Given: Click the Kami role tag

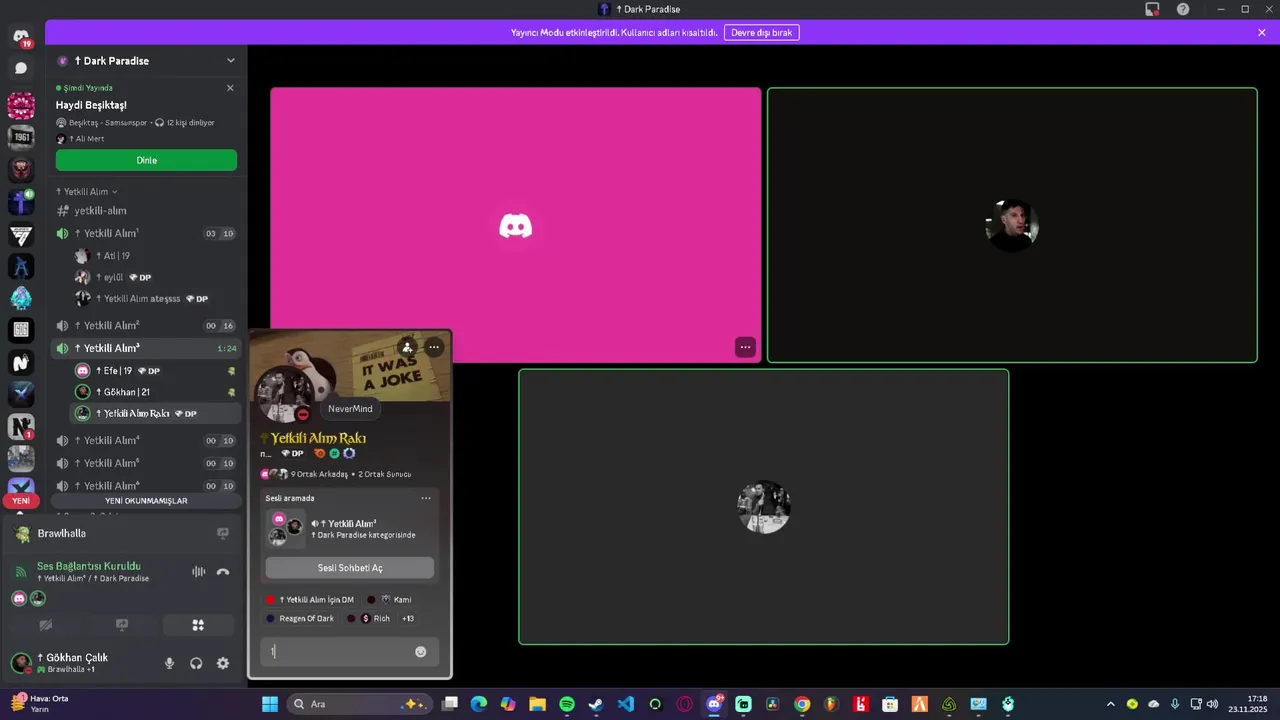Looking at the screenshot, I should [388, 600].
